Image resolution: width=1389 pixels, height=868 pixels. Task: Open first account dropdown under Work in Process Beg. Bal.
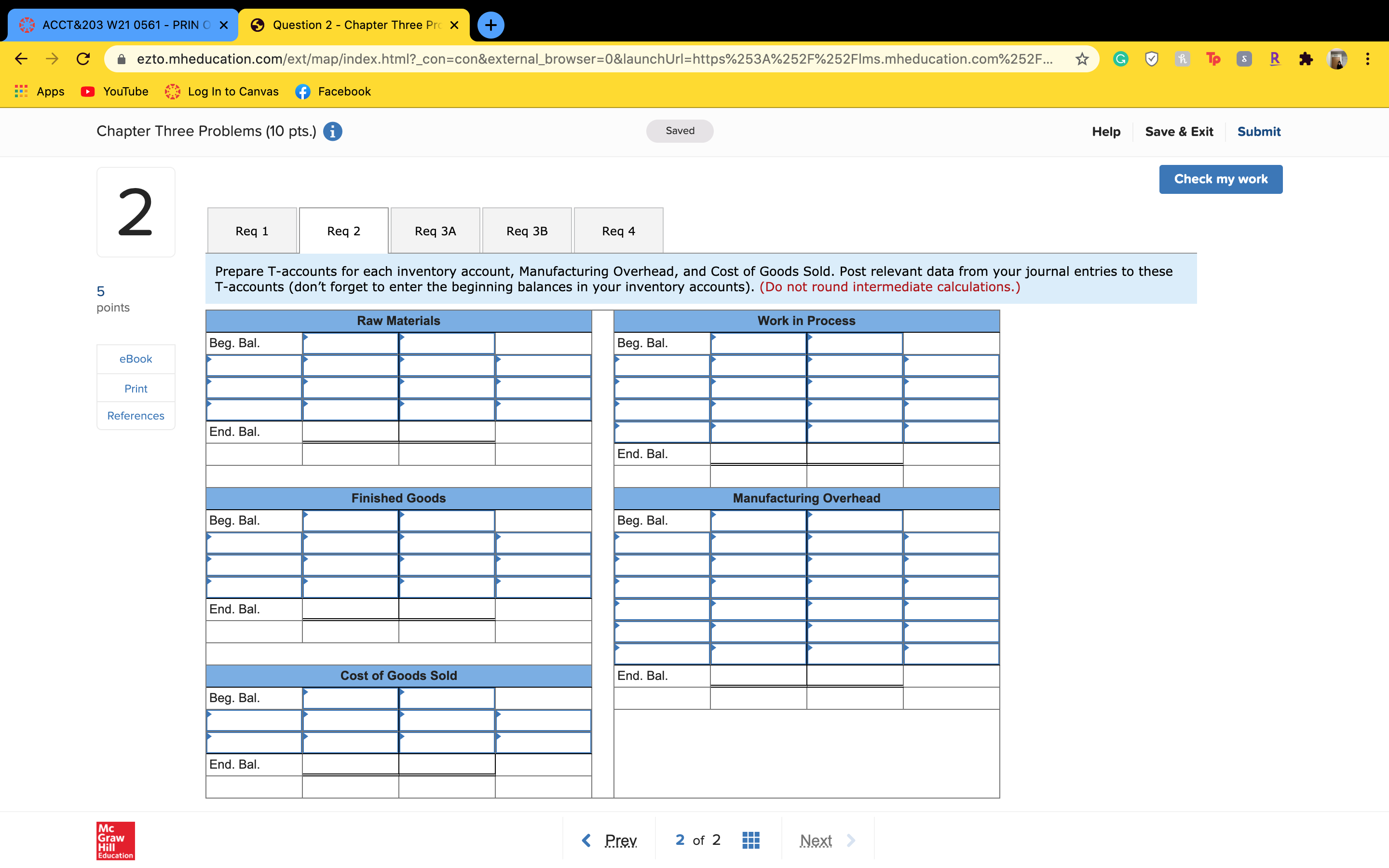(662, 366)
